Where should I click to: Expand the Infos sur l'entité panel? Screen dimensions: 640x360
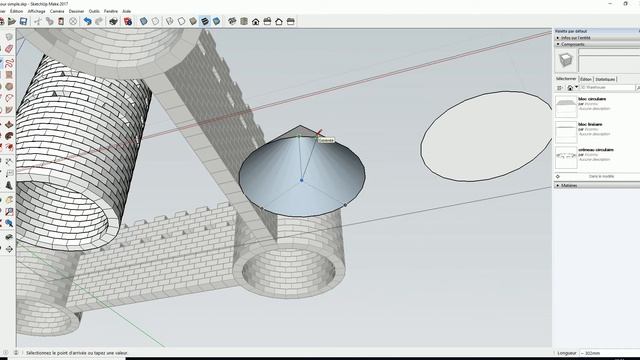tap(597, 38)
